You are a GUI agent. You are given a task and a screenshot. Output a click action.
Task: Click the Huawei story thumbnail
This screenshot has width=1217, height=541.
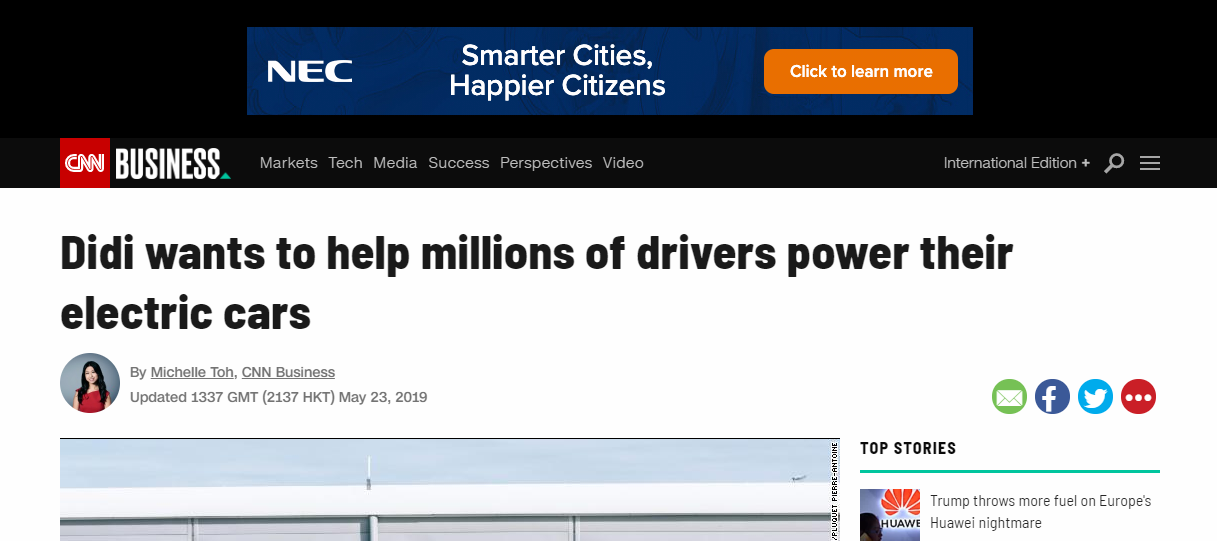click(890, 515)
